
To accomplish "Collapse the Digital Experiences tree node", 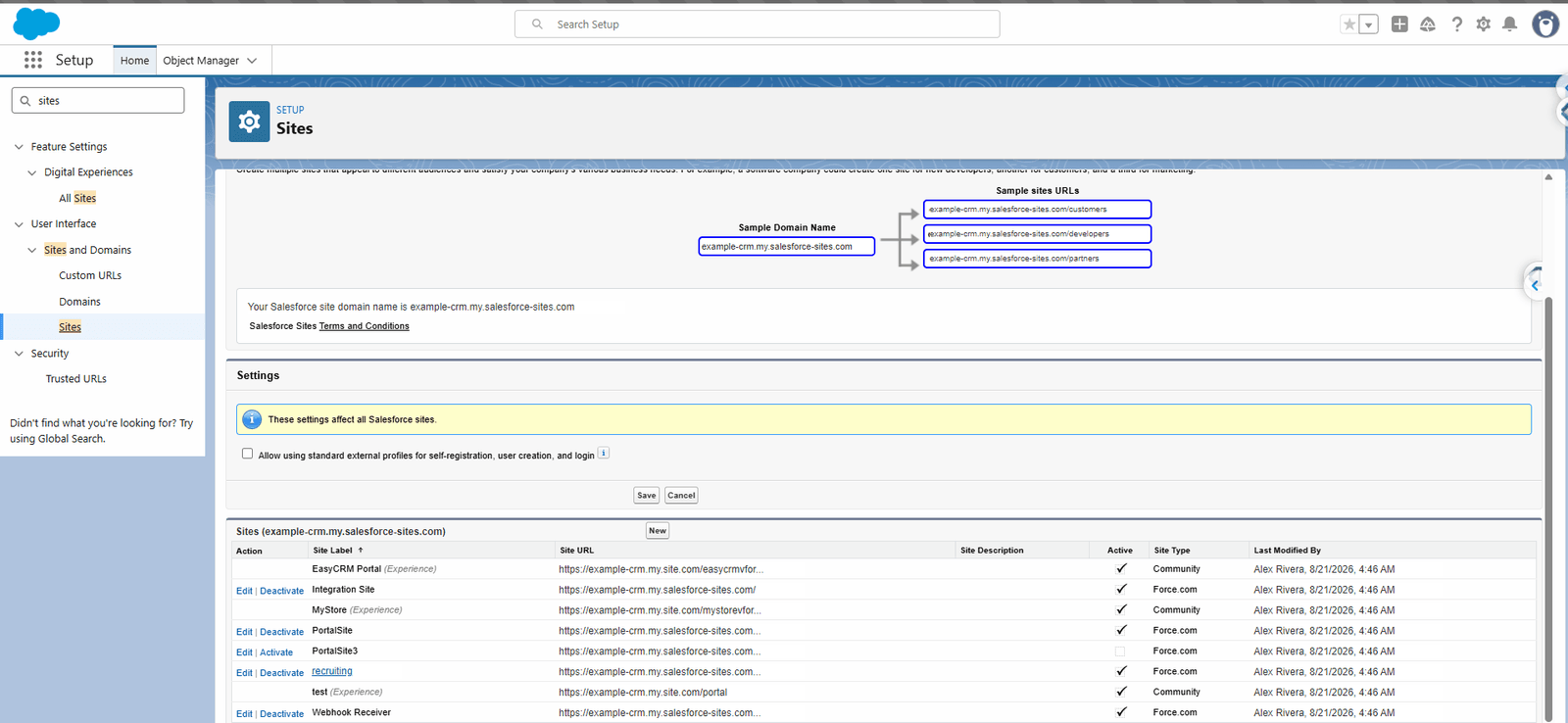I will pos(31,172).
